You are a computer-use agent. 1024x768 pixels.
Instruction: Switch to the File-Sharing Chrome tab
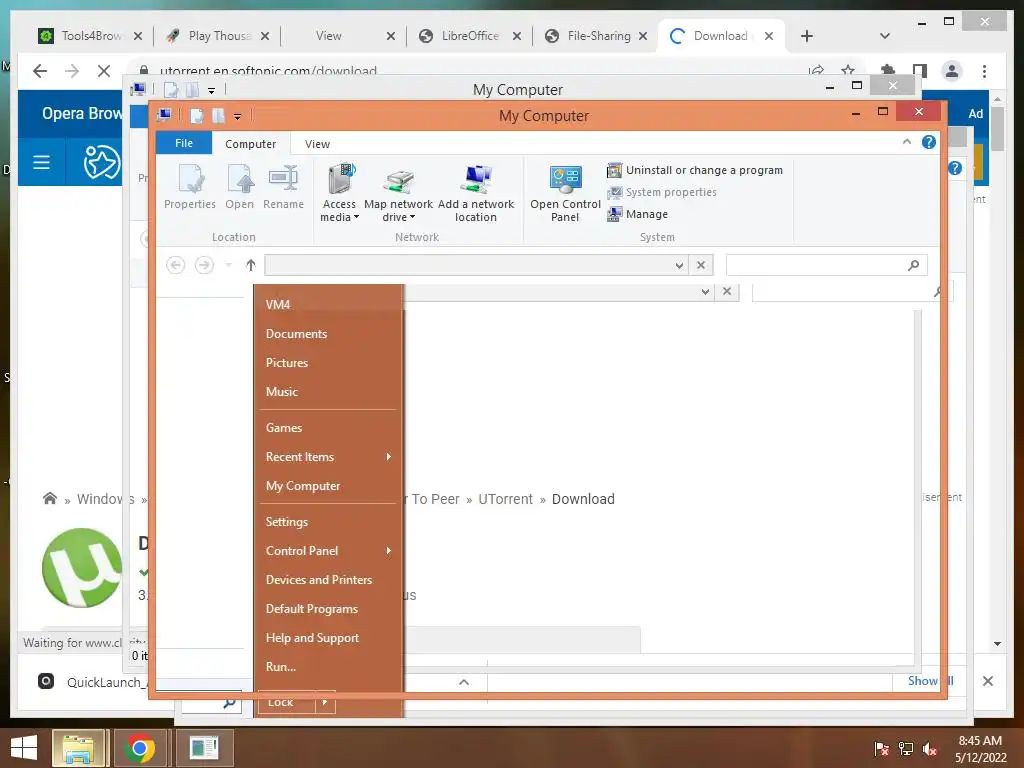(596, 36)
